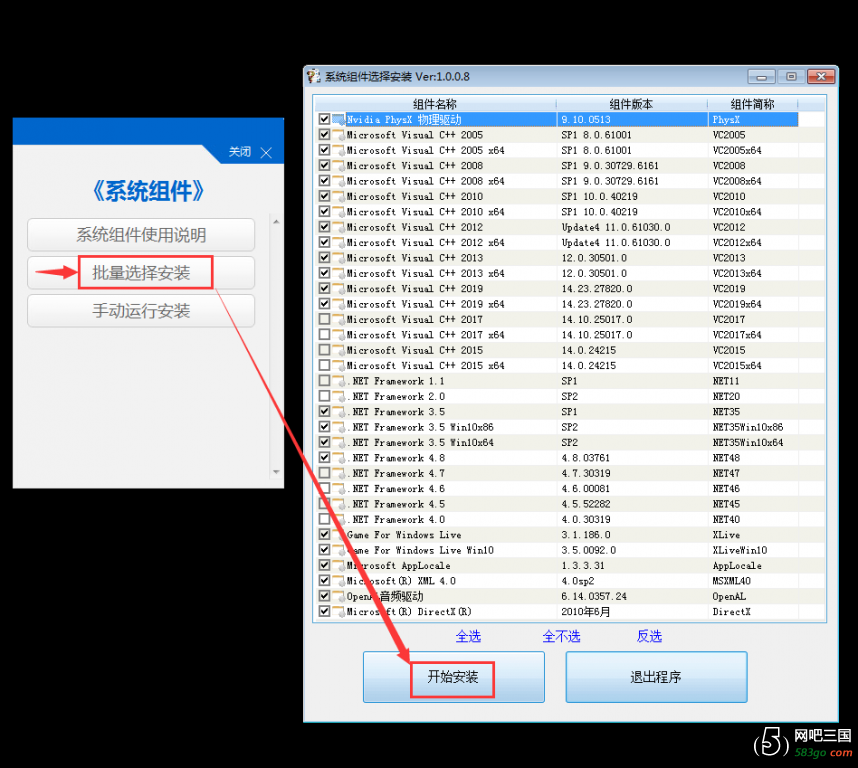The height and width of the screenshot is (768, 858).
Task: Click the icon of the Microsoft Visual C++ 2010 row
Action: (x=338, y=196)
